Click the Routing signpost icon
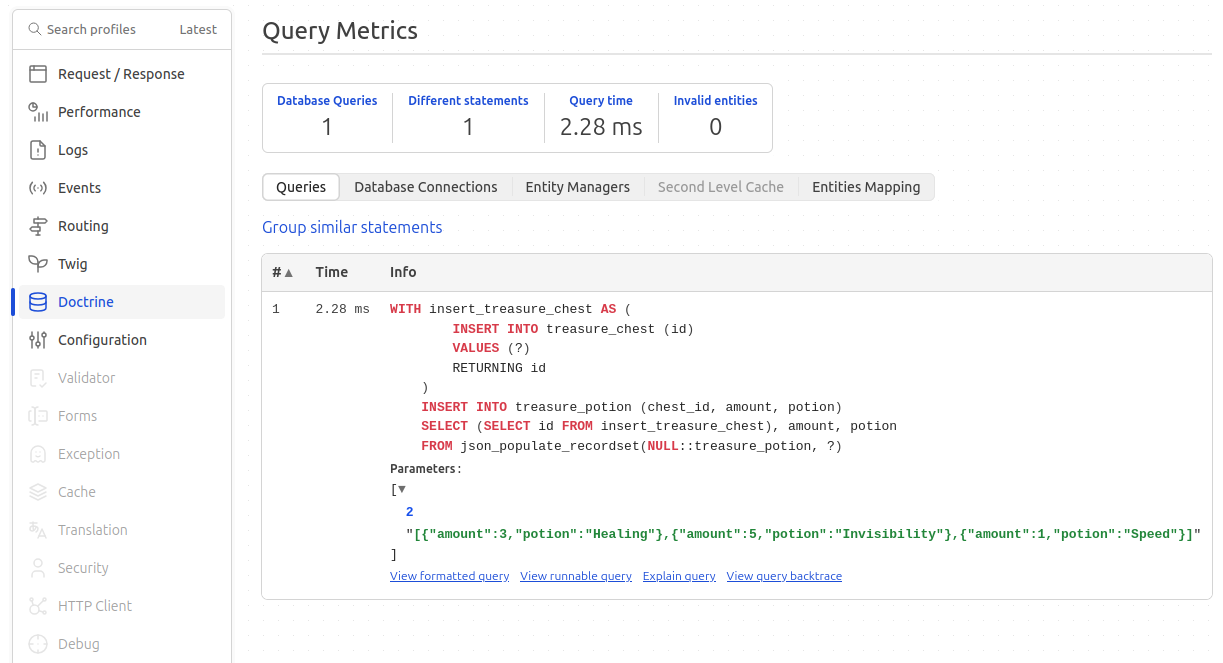Image resolution: width=1223 pixels, height=663 pixels. tap(38, 226)
